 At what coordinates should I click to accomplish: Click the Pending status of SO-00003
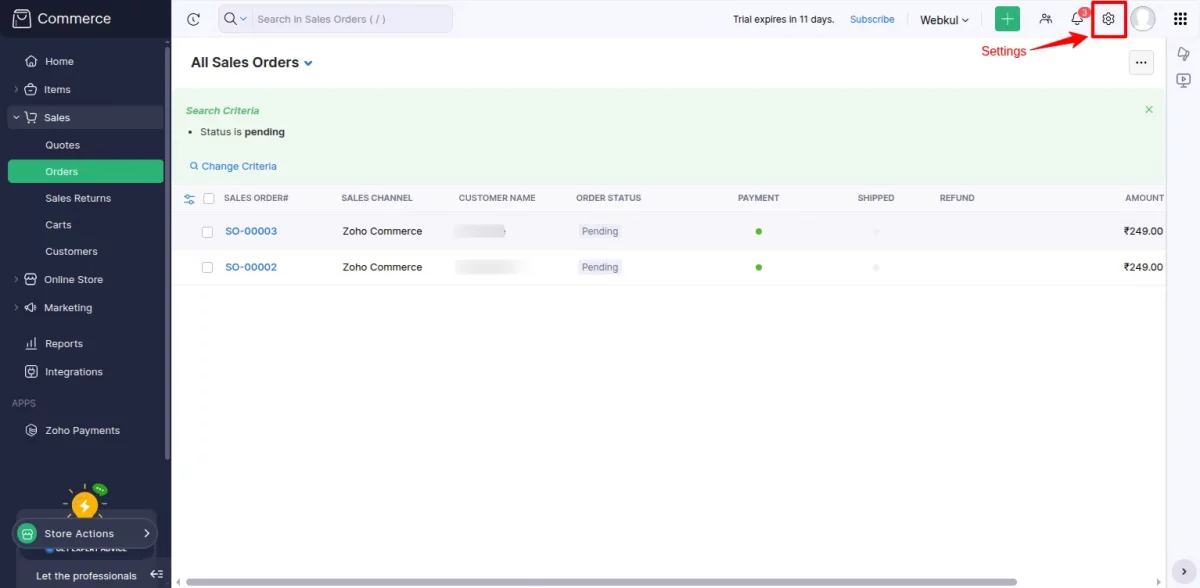point(600,231)
